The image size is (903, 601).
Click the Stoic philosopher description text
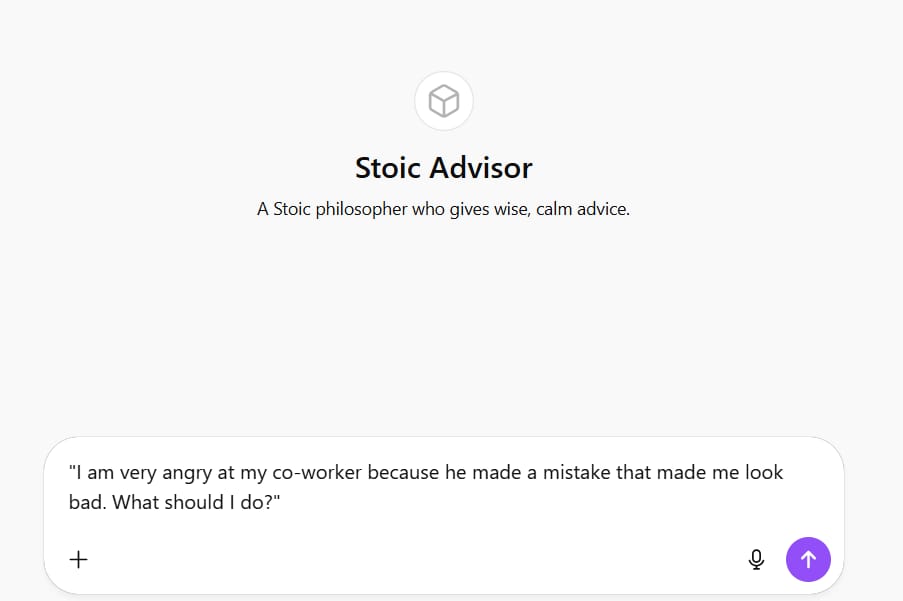click(443, 210)
